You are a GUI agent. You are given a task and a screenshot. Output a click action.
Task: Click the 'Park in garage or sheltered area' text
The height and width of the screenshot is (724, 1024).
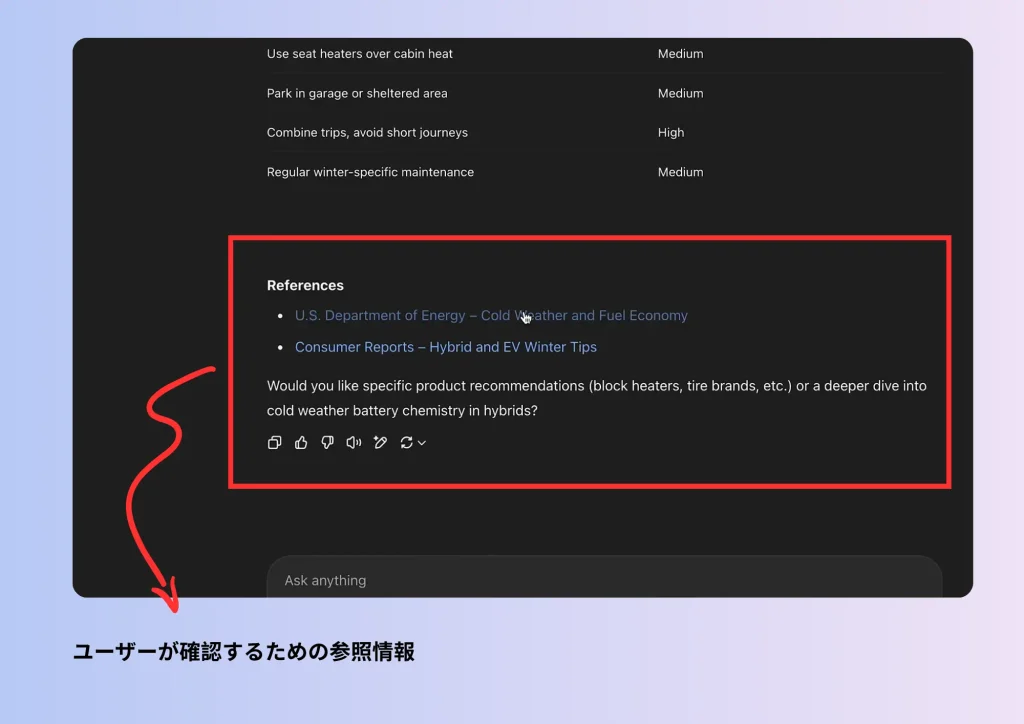point(357,93)
